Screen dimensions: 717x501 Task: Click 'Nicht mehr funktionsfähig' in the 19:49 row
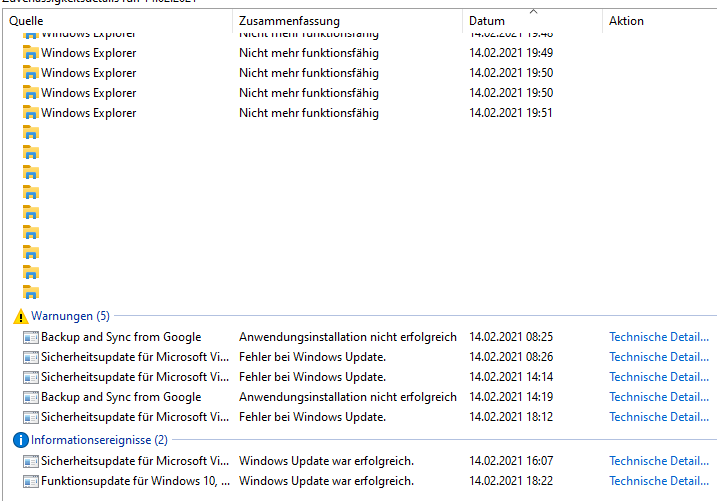(309, 53)
